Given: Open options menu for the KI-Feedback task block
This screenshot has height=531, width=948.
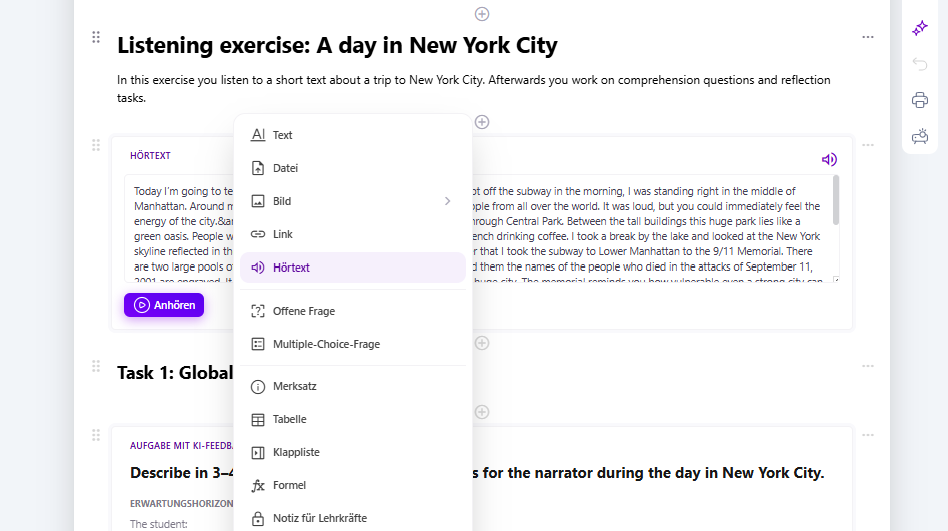Looking at the screenshot, I should coord(868,435).
